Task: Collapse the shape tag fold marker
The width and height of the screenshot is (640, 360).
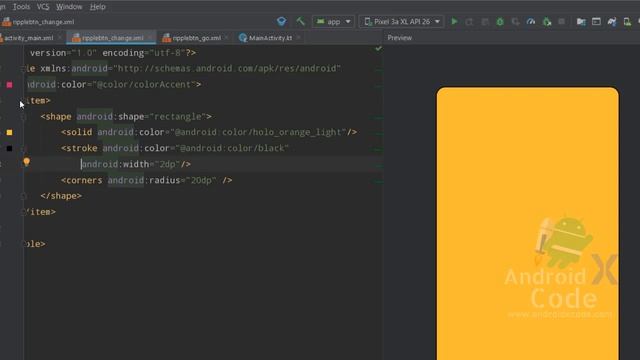Action: click(x=24, y=117)
